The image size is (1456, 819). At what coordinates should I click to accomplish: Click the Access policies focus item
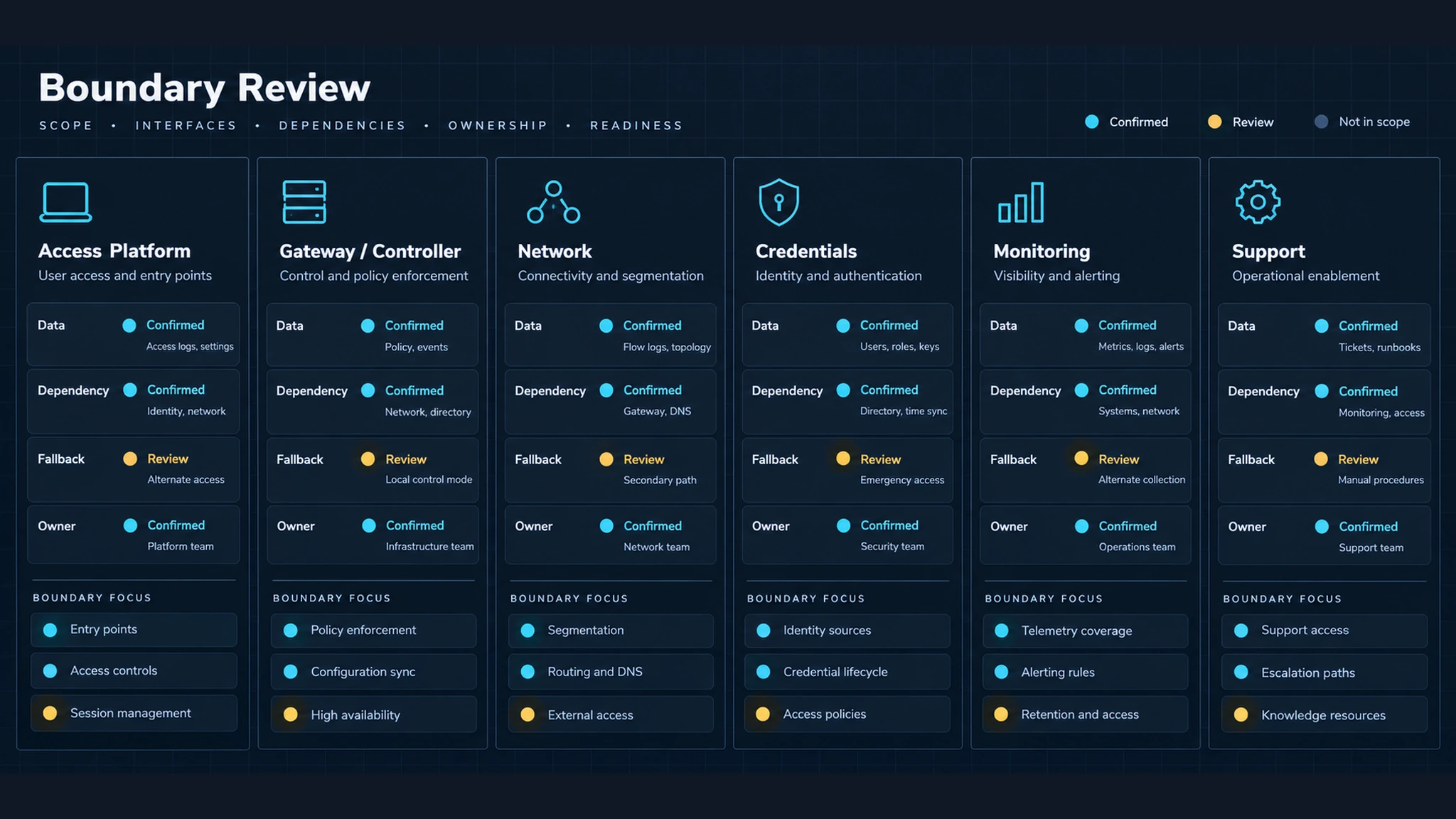click(847, 714)
